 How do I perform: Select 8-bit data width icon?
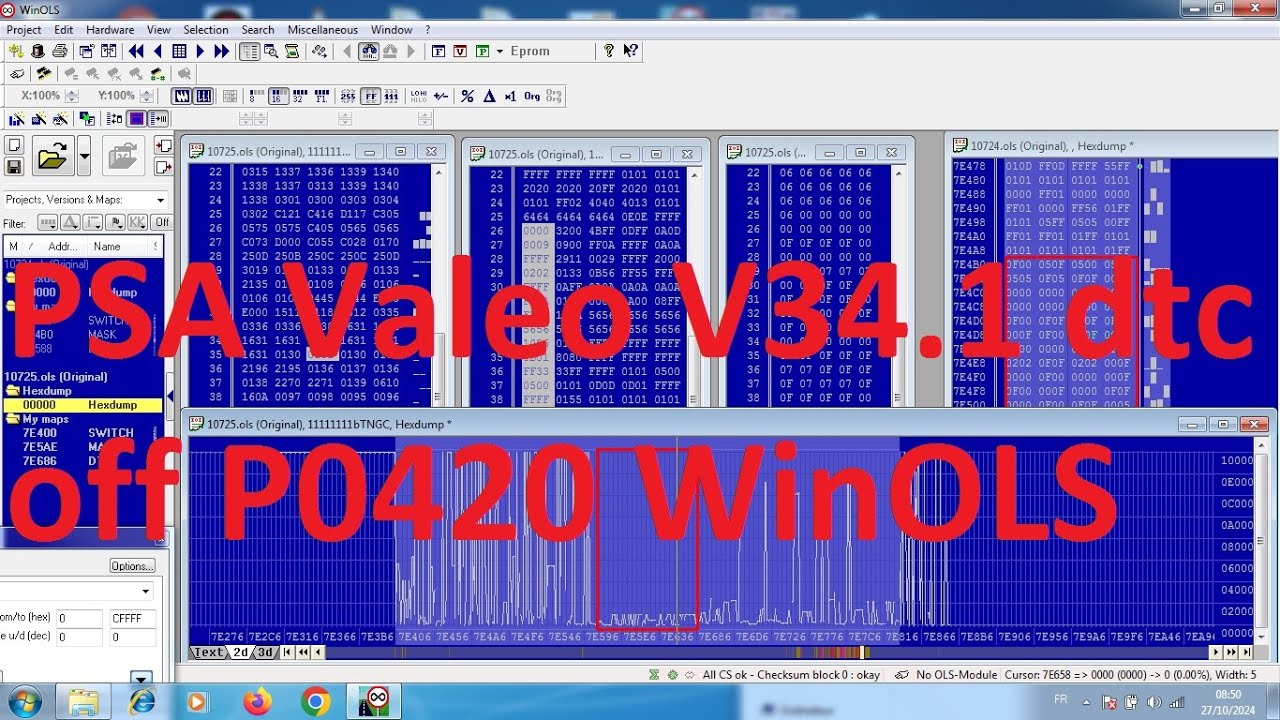pos(256,96)
